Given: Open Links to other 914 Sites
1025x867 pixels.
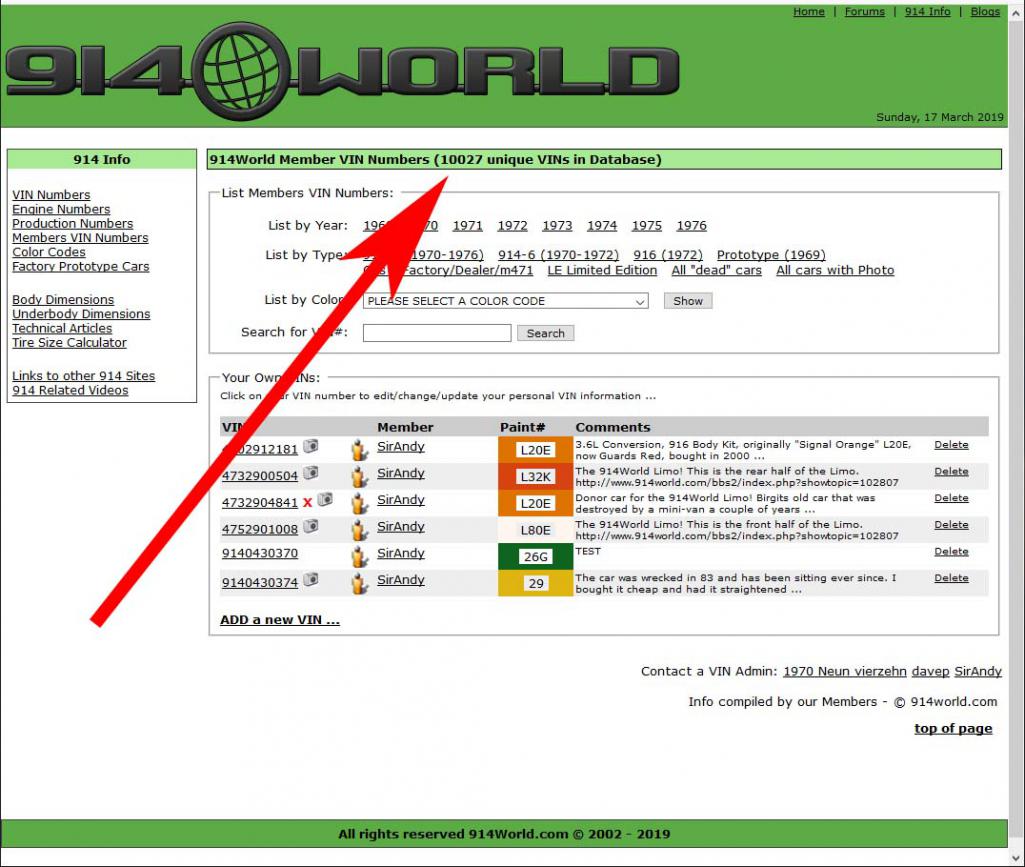Looking at the screenshot, I should click(84, 376).
